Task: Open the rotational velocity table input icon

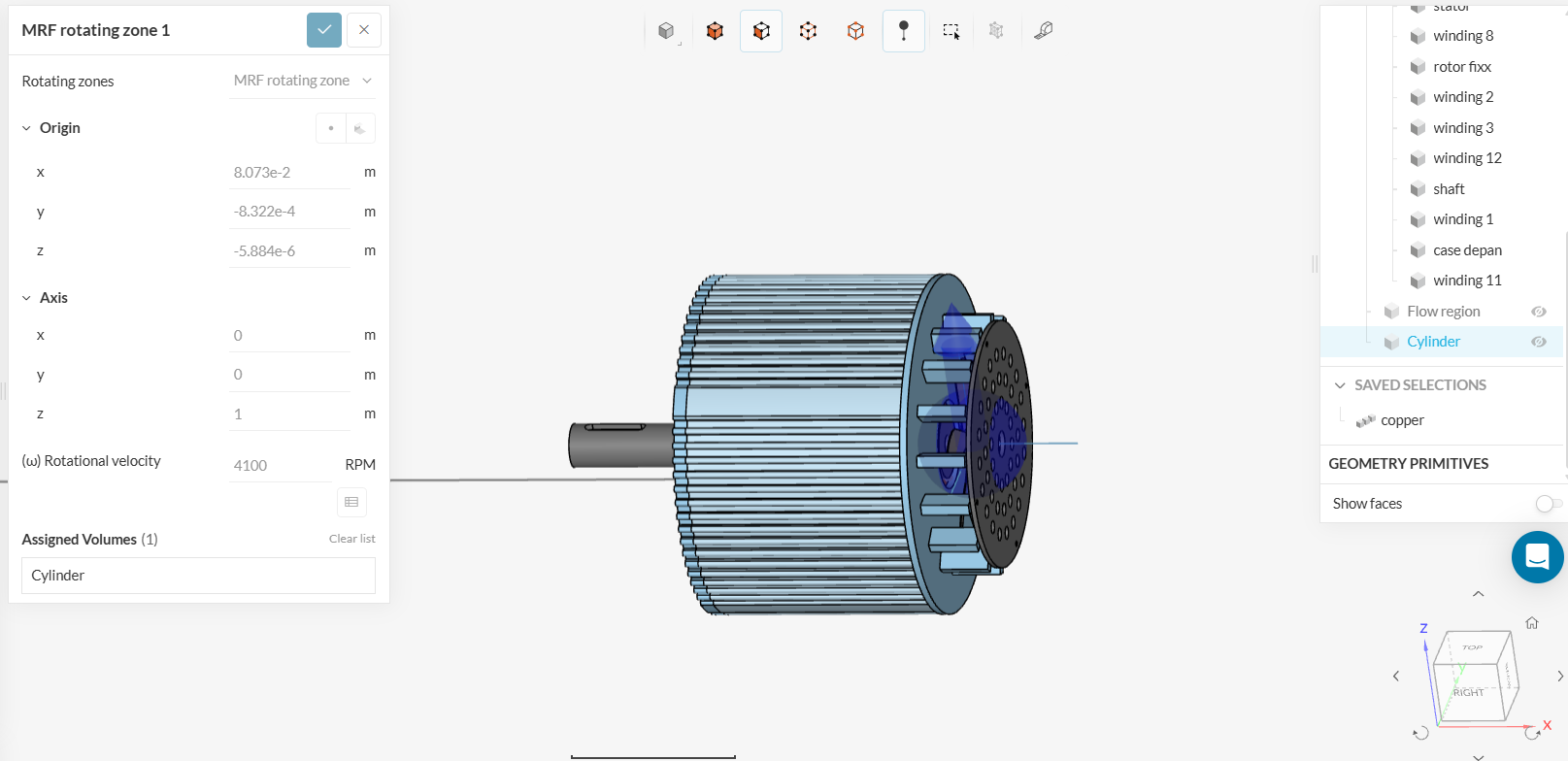Action: (x=351, y=502)
